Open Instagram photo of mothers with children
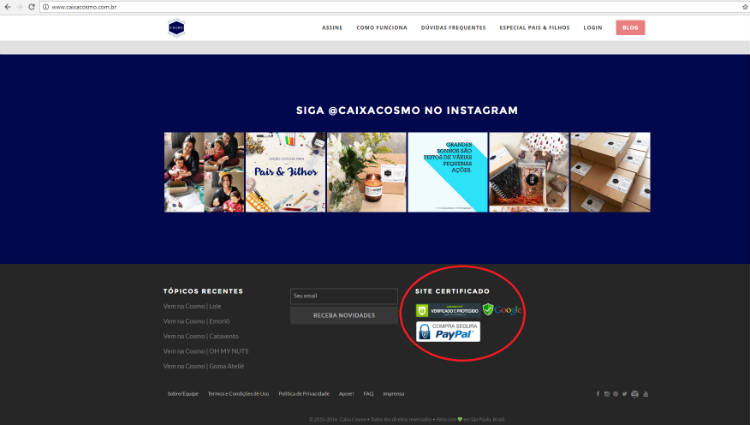Image resolution: width=750 pixels, height=425 pixels. click(x=204, y=172)
